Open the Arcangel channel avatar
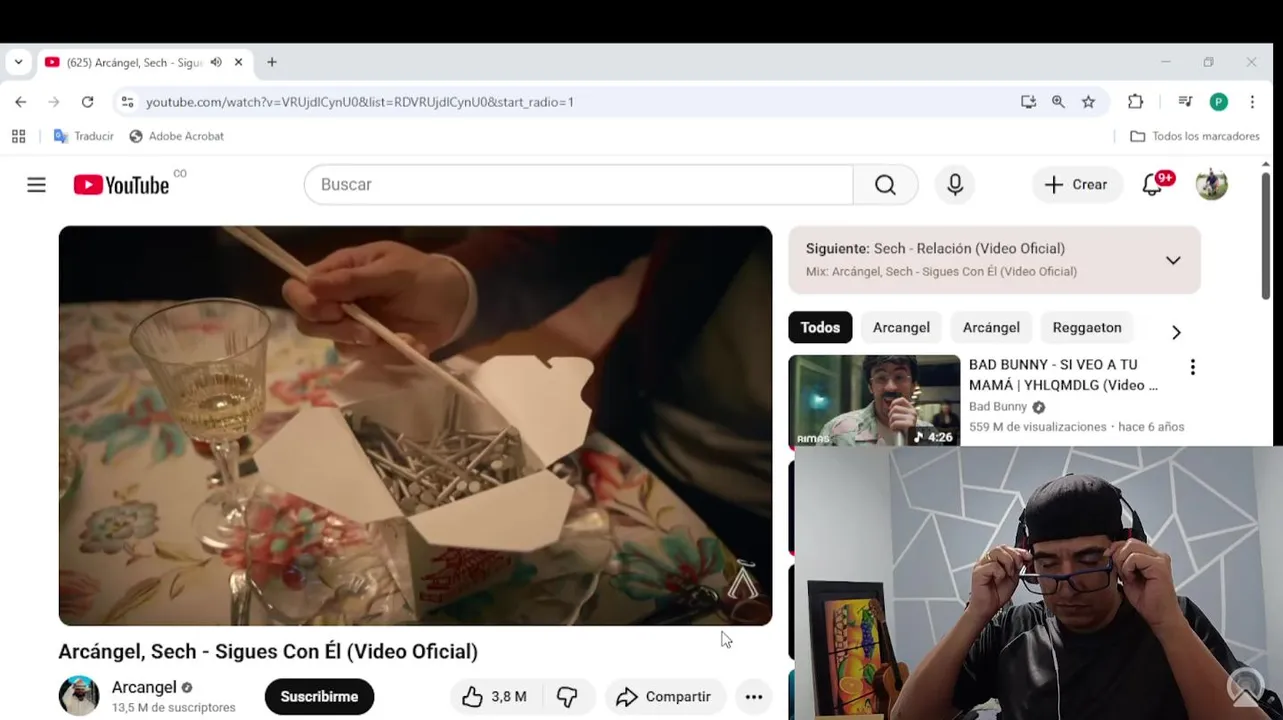This screenshot has height=720, width=1283. 79,696
